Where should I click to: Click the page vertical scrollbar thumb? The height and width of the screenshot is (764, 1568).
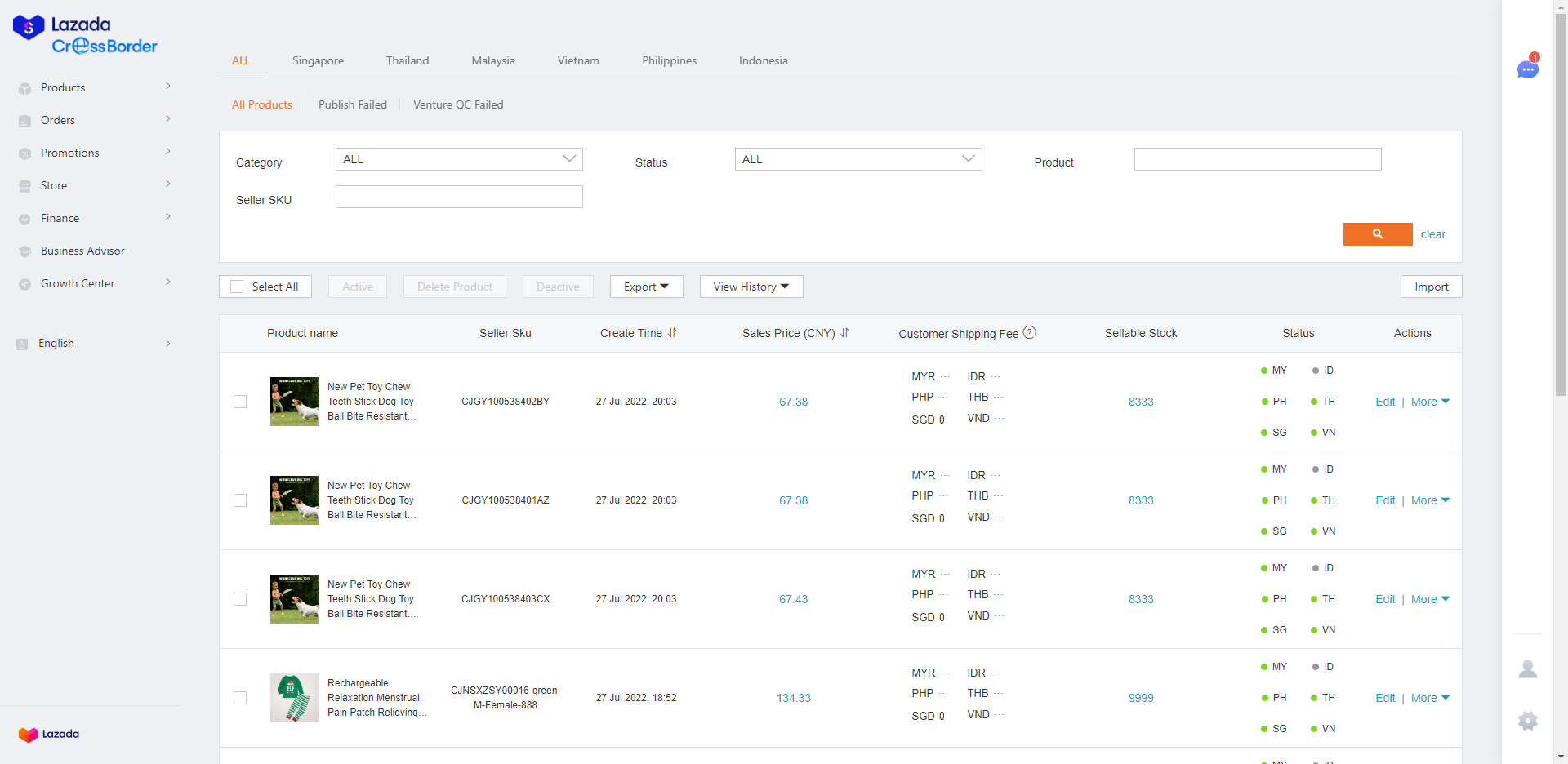click(x=1561, y=204)
